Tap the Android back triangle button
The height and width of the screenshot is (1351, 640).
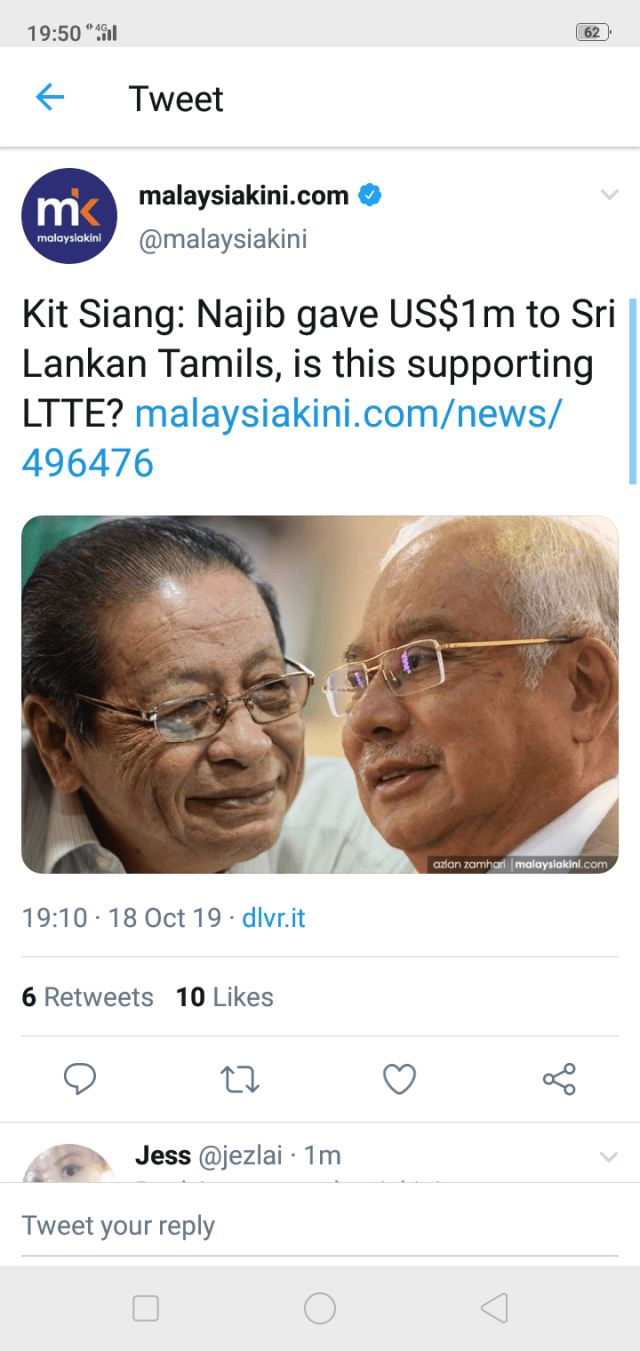(x=495, y=1308)
